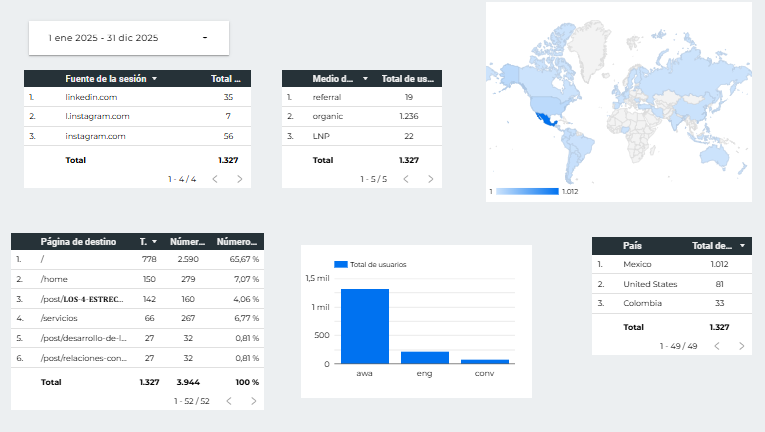Select the linkedin.com row

point(137,97)
